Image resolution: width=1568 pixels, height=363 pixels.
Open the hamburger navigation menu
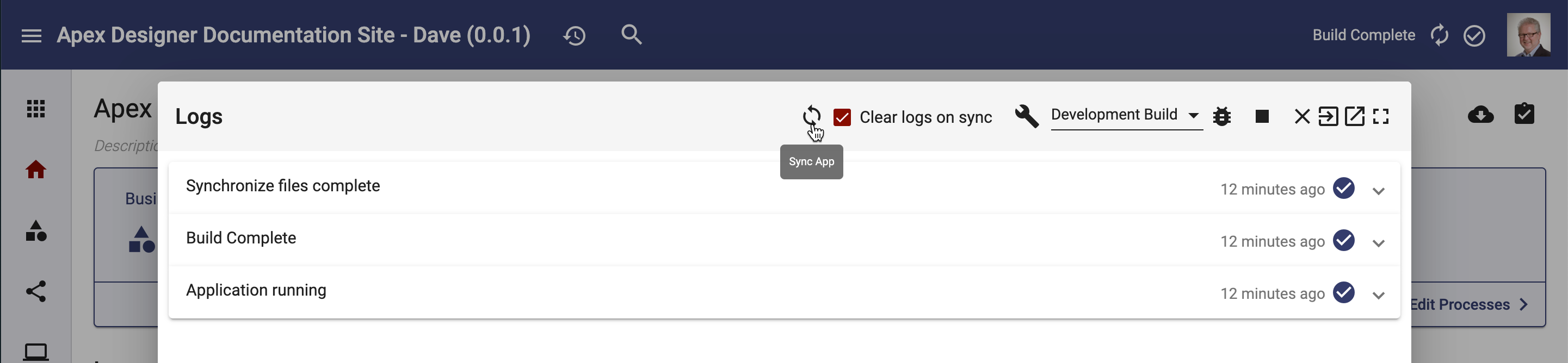[32, 36]
